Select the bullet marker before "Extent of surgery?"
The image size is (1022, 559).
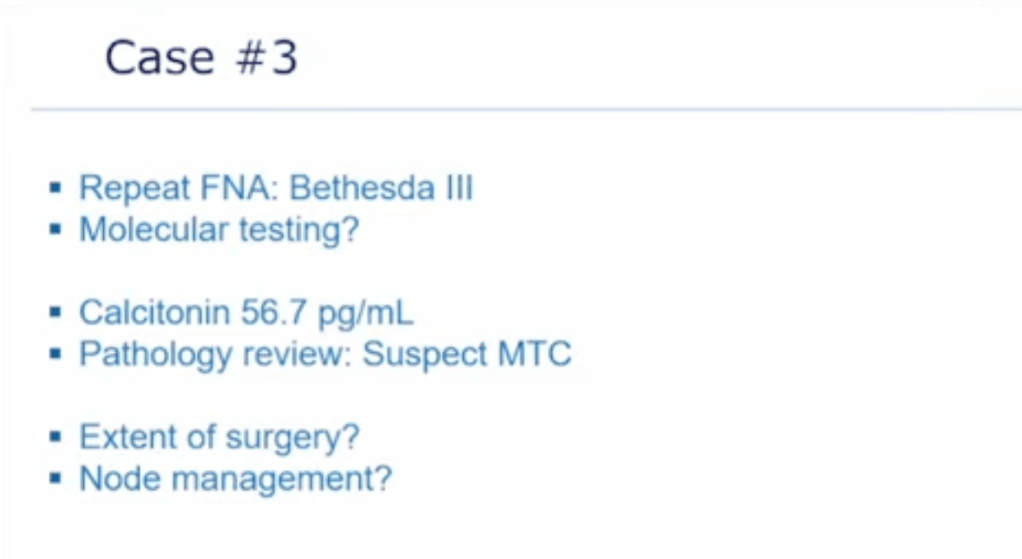point(56,438)
